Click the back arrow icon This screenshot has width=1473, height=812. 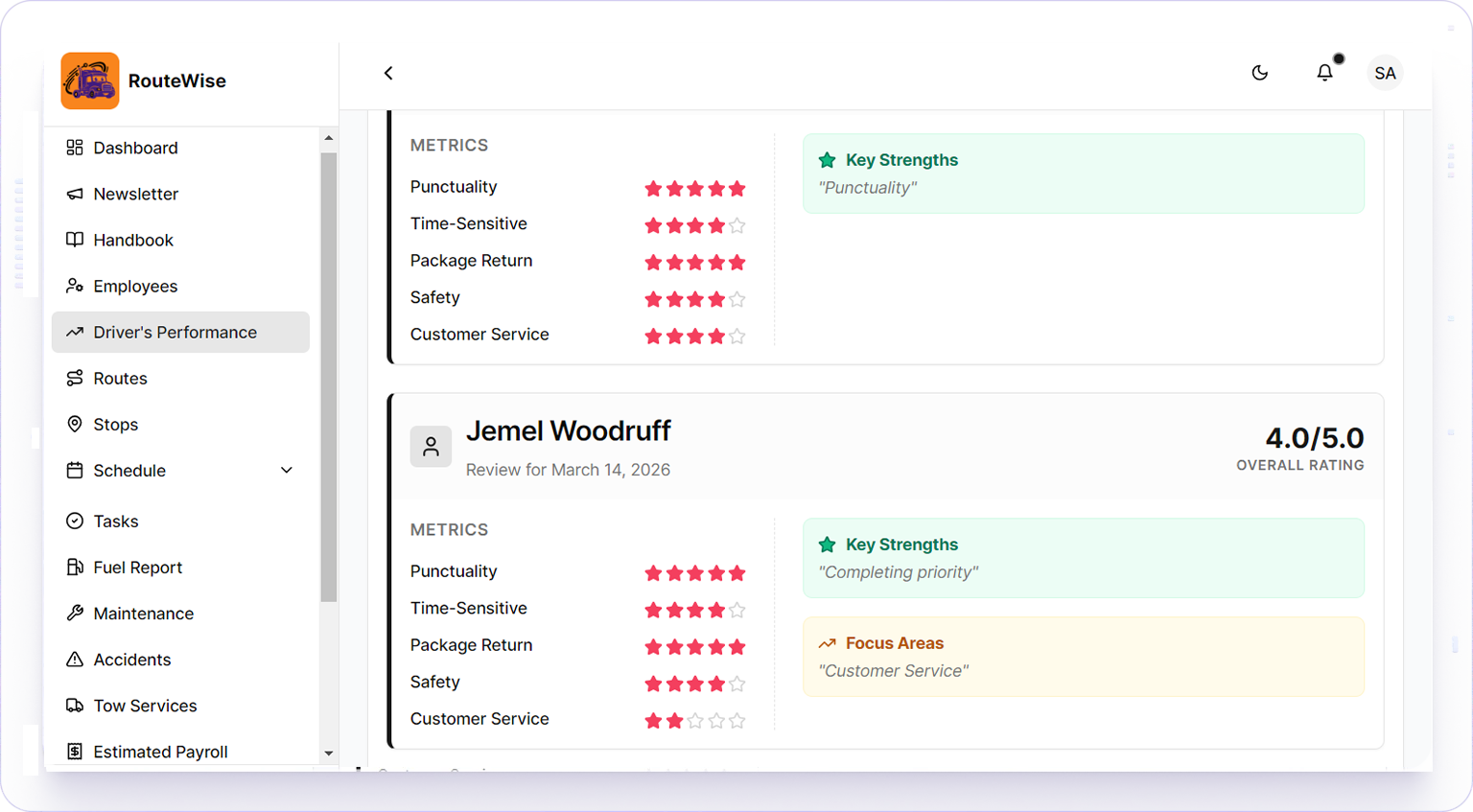tap(388, 73)
